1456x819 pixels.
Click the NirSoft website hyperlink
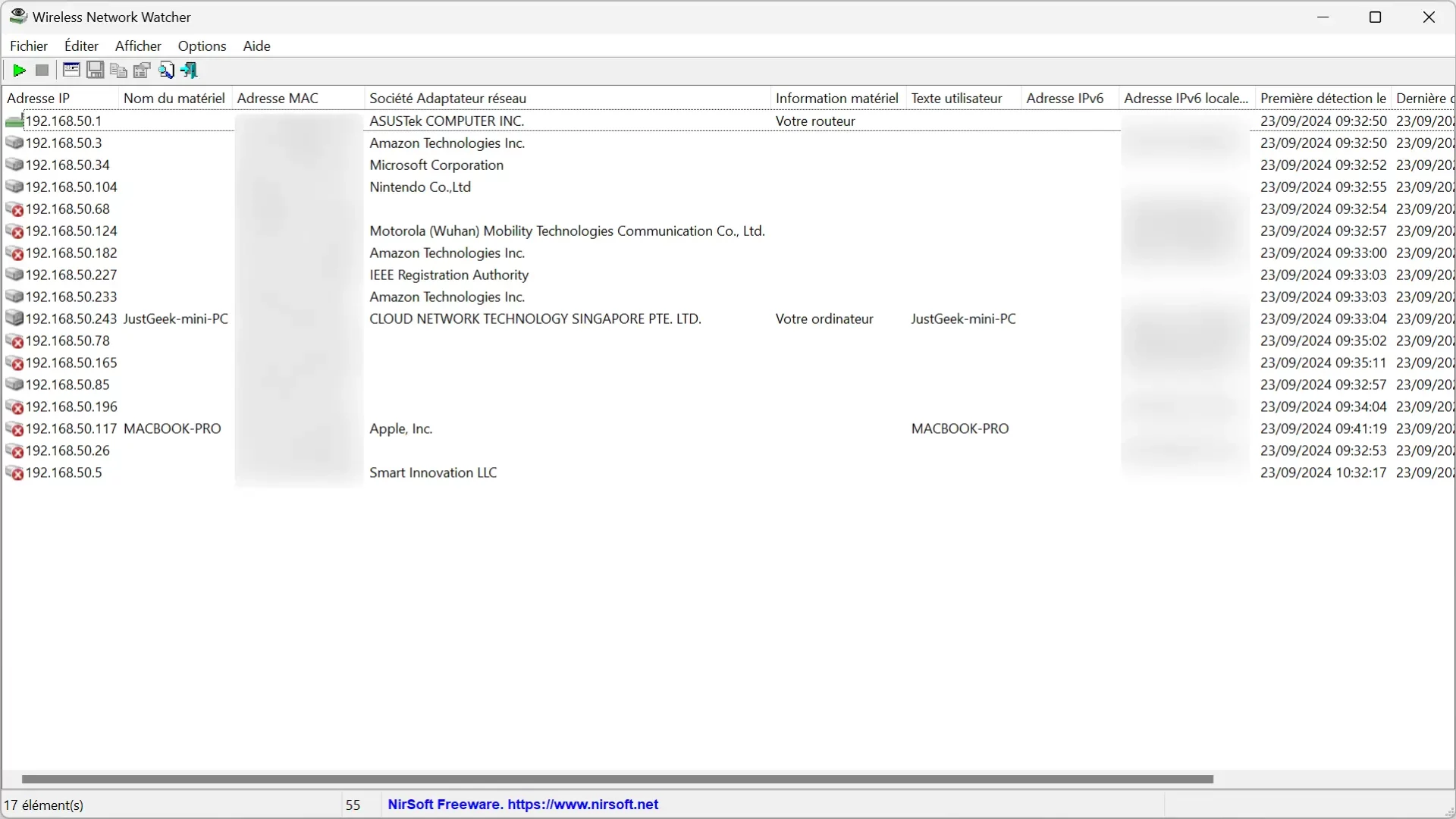point(522,804)
